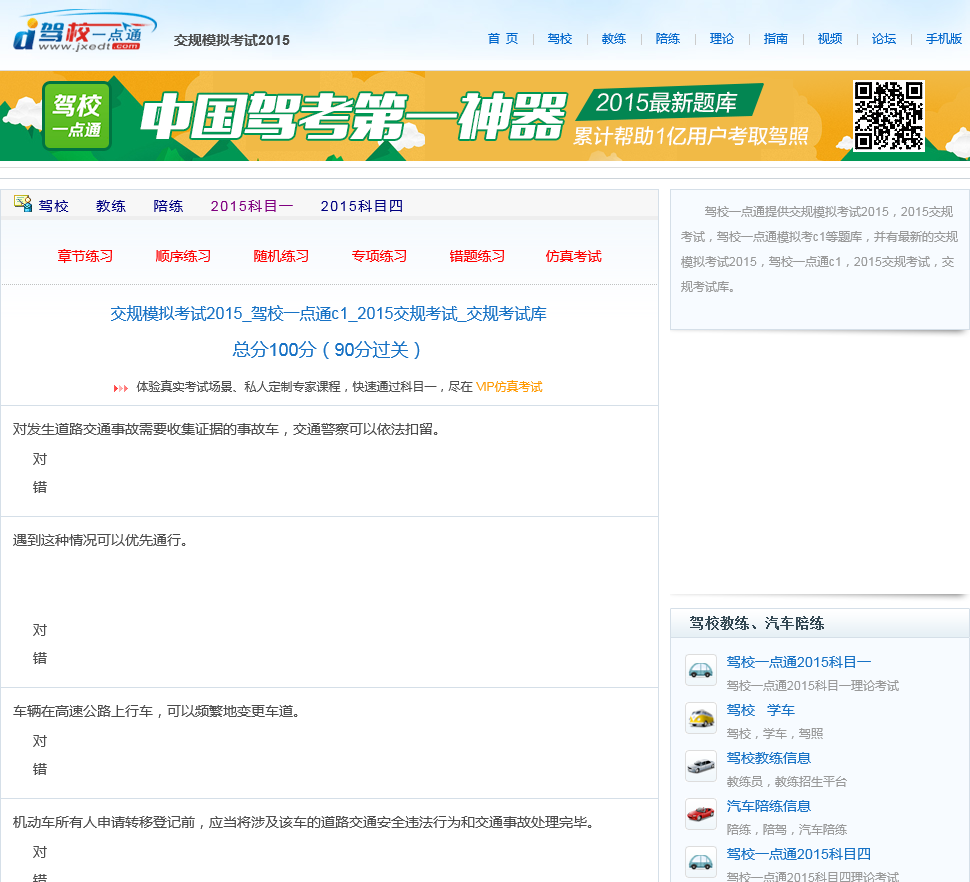Select 错 for the 事故车扣留 question
Screen dimensions: 970x882
click(40, 487)
